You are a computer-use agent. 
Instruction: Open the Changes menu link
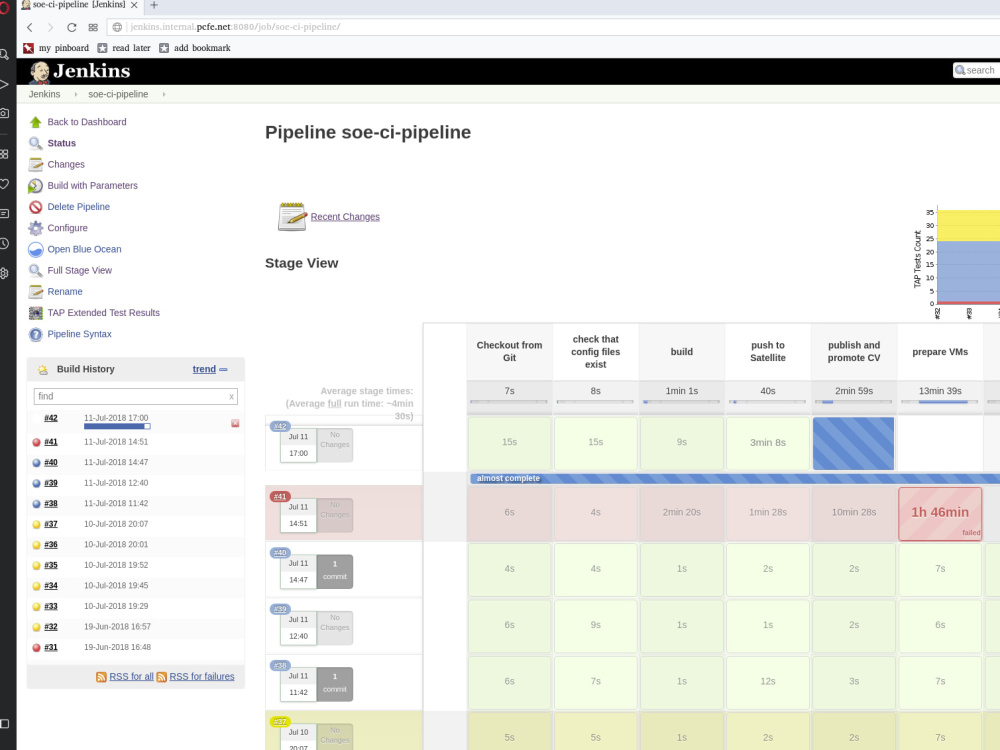click(66, 165)
